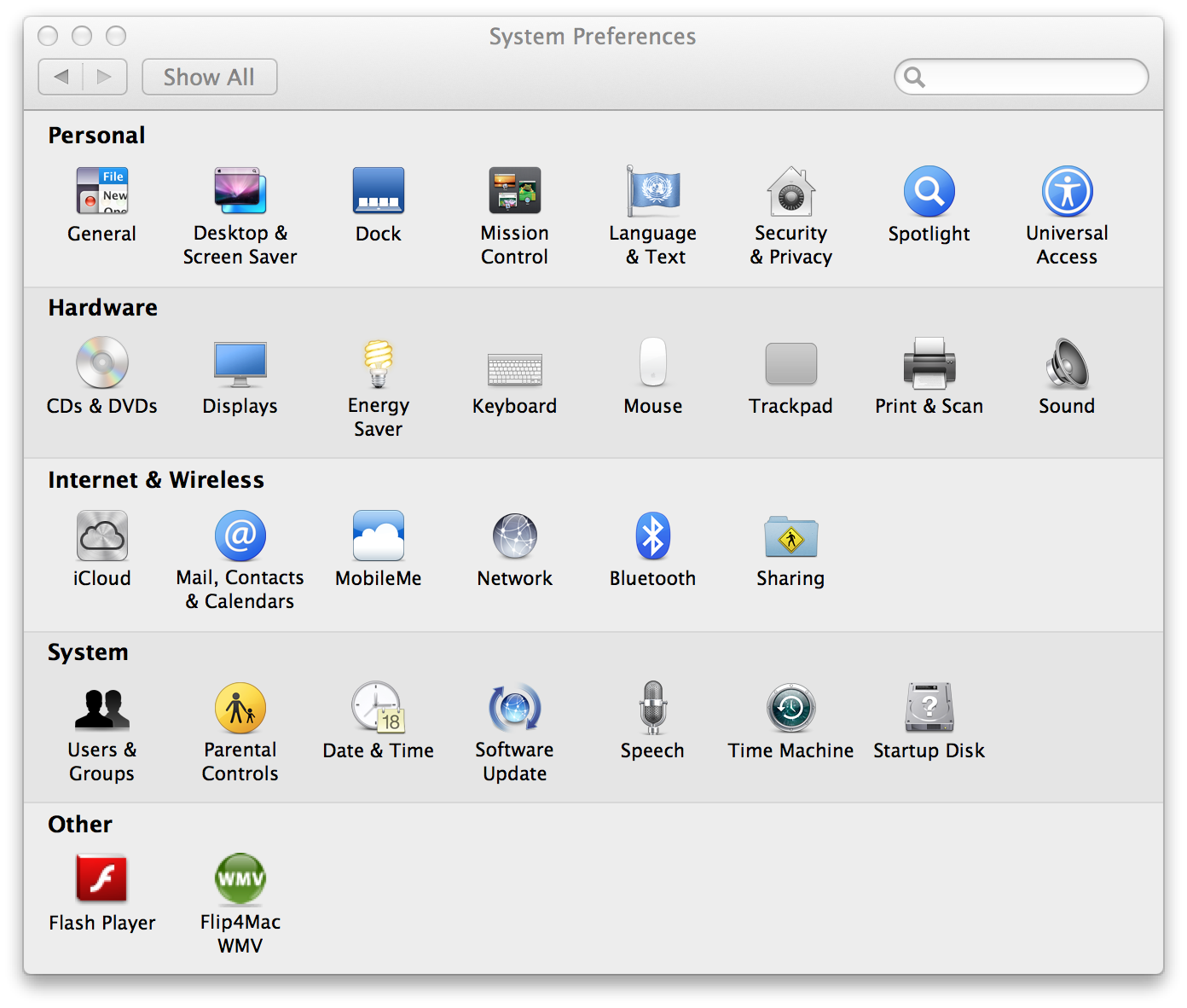Go forward with the right arrow button
The width and height of the screenshot is (1187, 1008).
pyautogui.click(x=105, y=77)
